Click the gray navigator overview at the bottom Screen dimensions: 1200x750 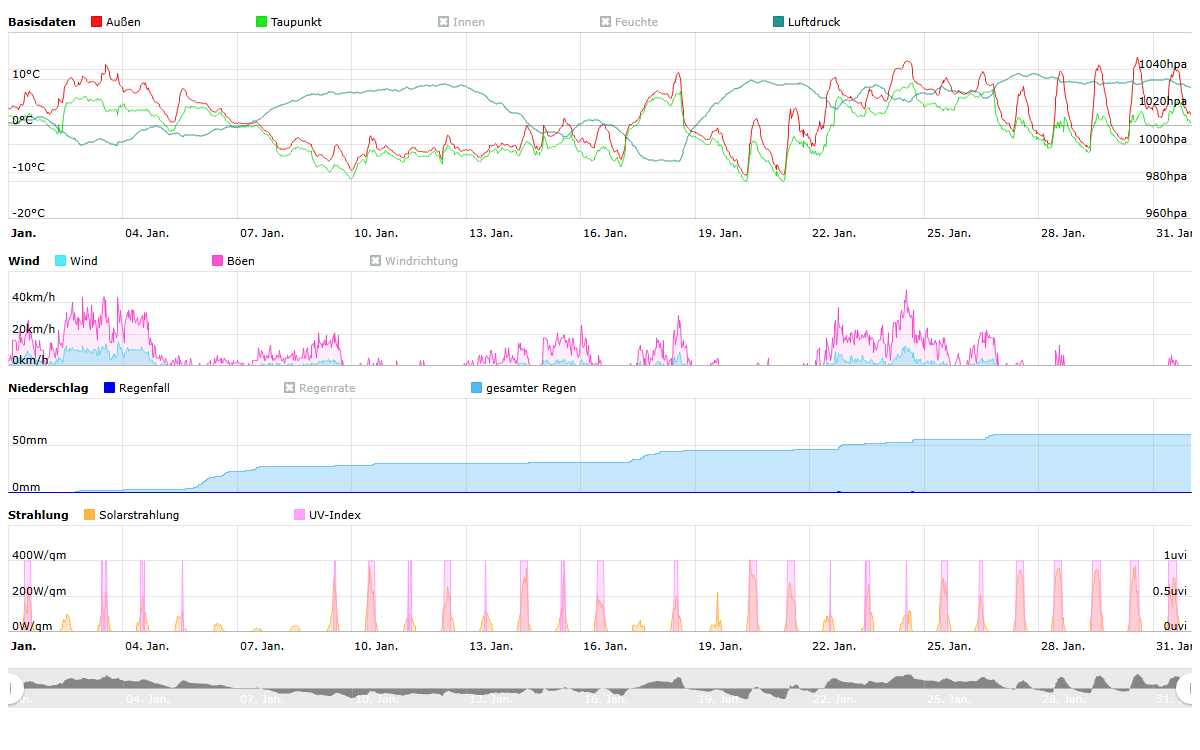pyautogui.click(x=600, y=688)
